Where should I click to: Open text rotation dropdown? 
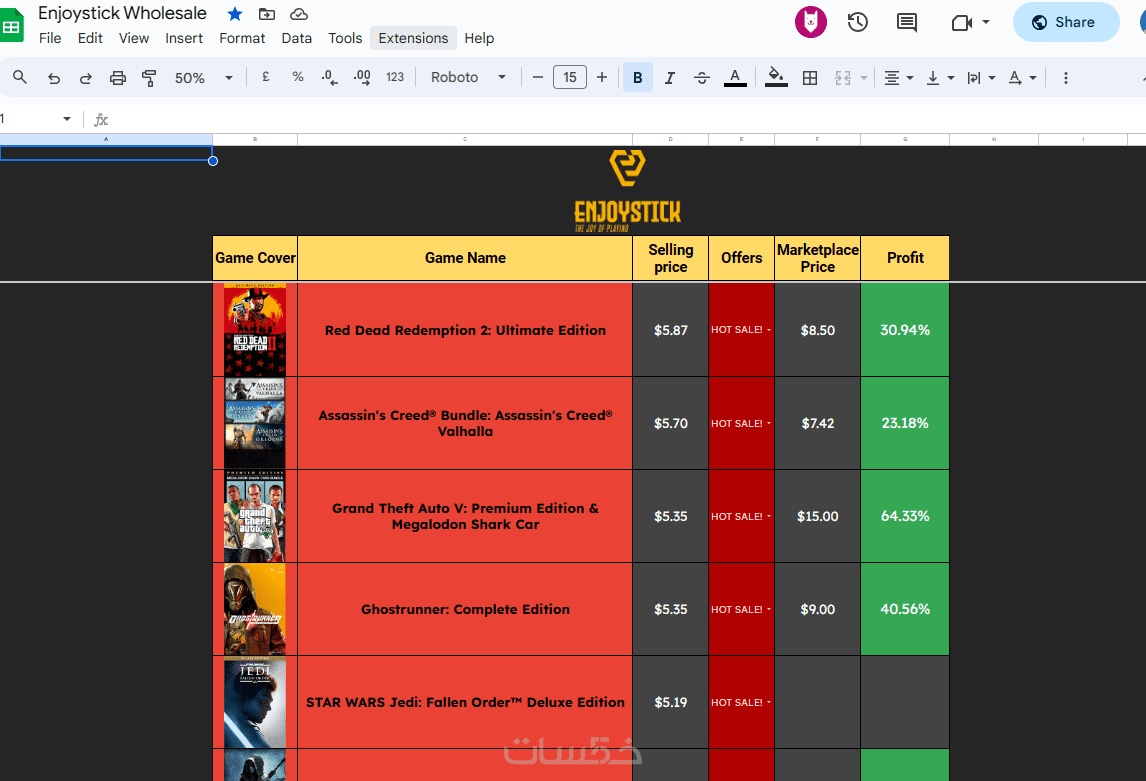pyautogui.click(x=1022, y=77)
